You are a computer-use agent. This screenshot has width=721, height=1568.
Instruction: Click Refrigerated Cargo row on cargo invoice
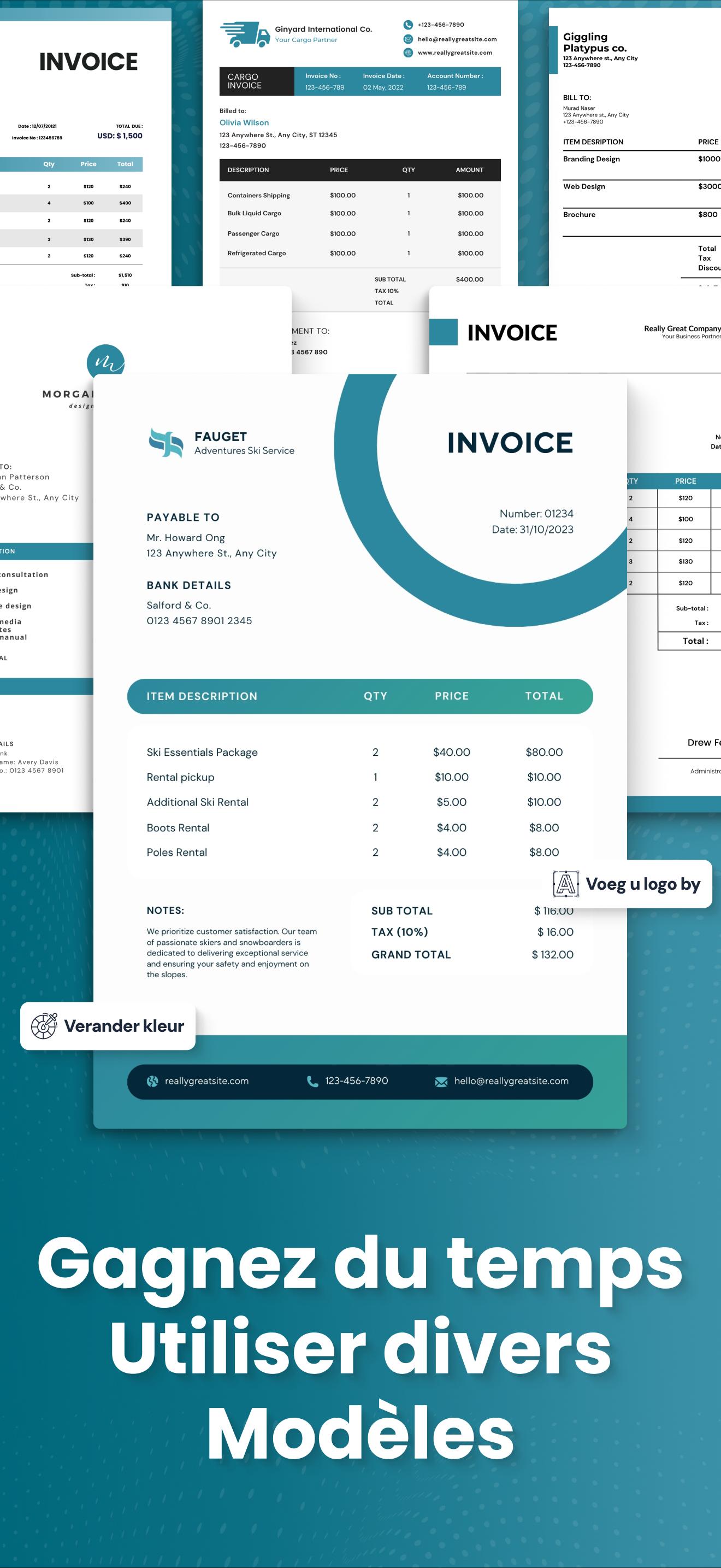tap(360, 253)
